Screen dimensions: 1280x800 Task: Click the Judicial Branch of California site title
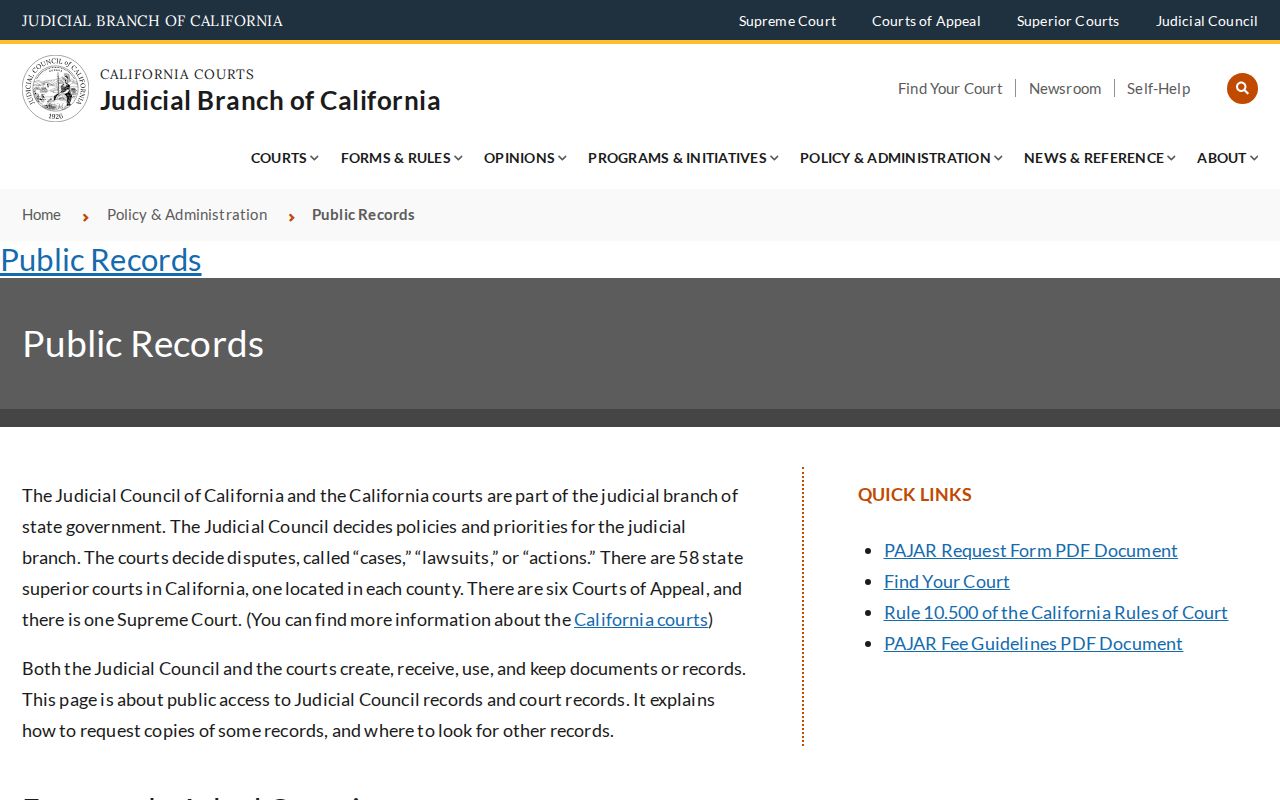[x=270, y=100]
